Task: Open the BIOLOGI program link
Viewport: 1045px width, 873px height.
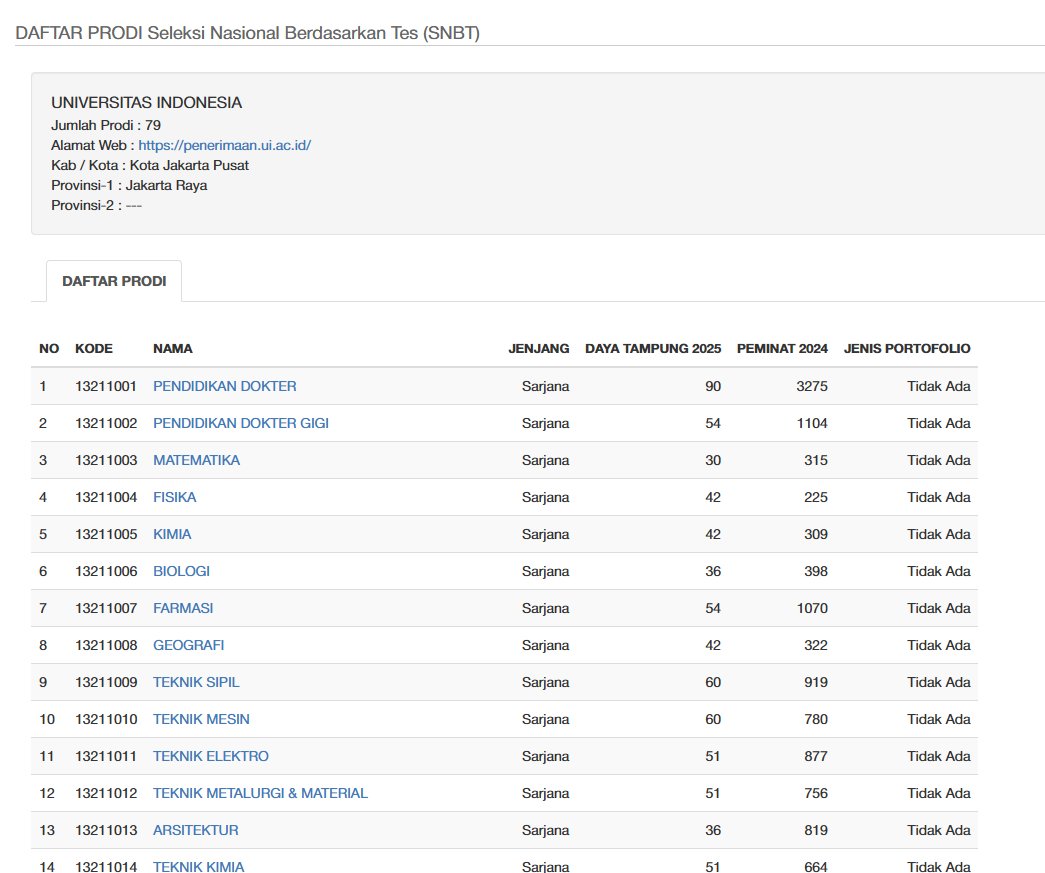Action: click(181, 571)
